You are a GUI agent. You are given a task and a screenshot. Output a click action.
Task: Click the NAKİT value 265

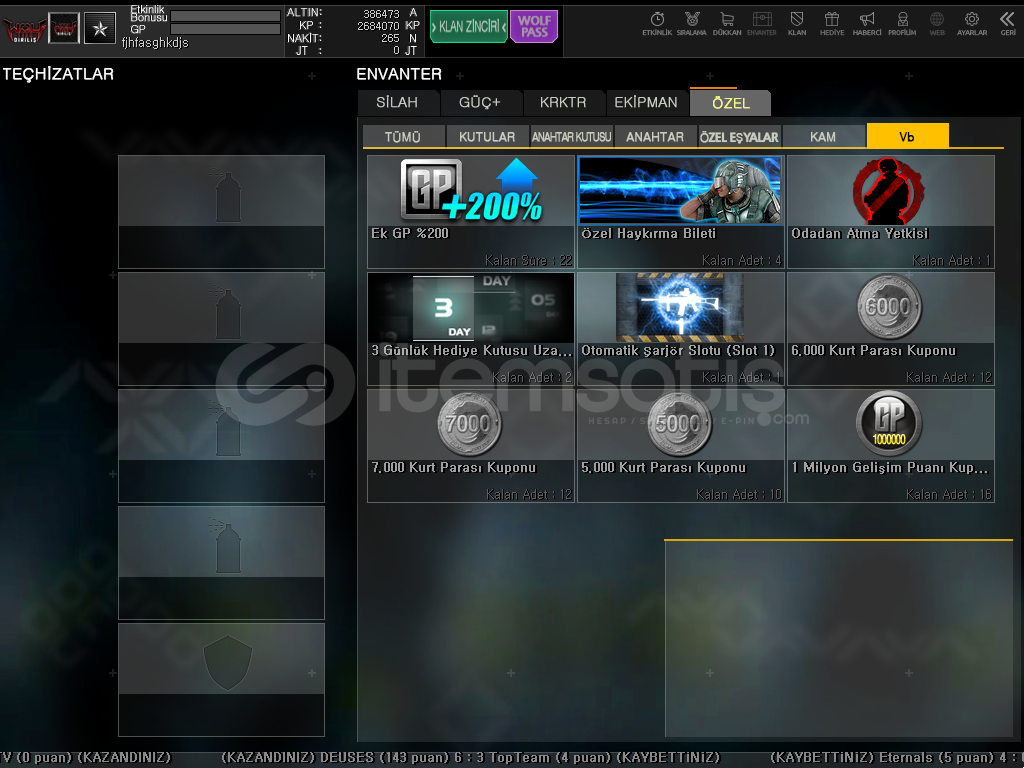[x=390, y=38]
